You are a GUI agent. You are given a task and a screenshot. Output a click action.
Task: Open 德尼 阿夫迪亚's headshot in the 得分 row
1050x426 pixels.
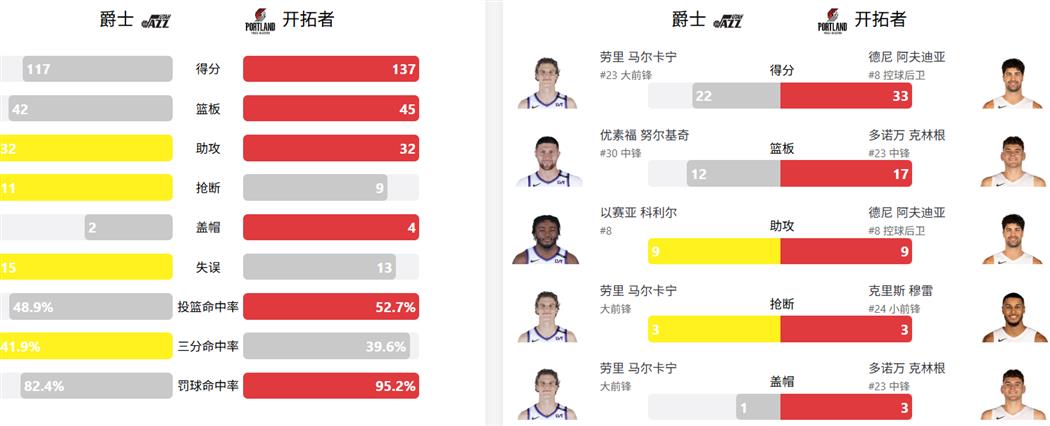pyautogui.click(x=1011, y=81)
